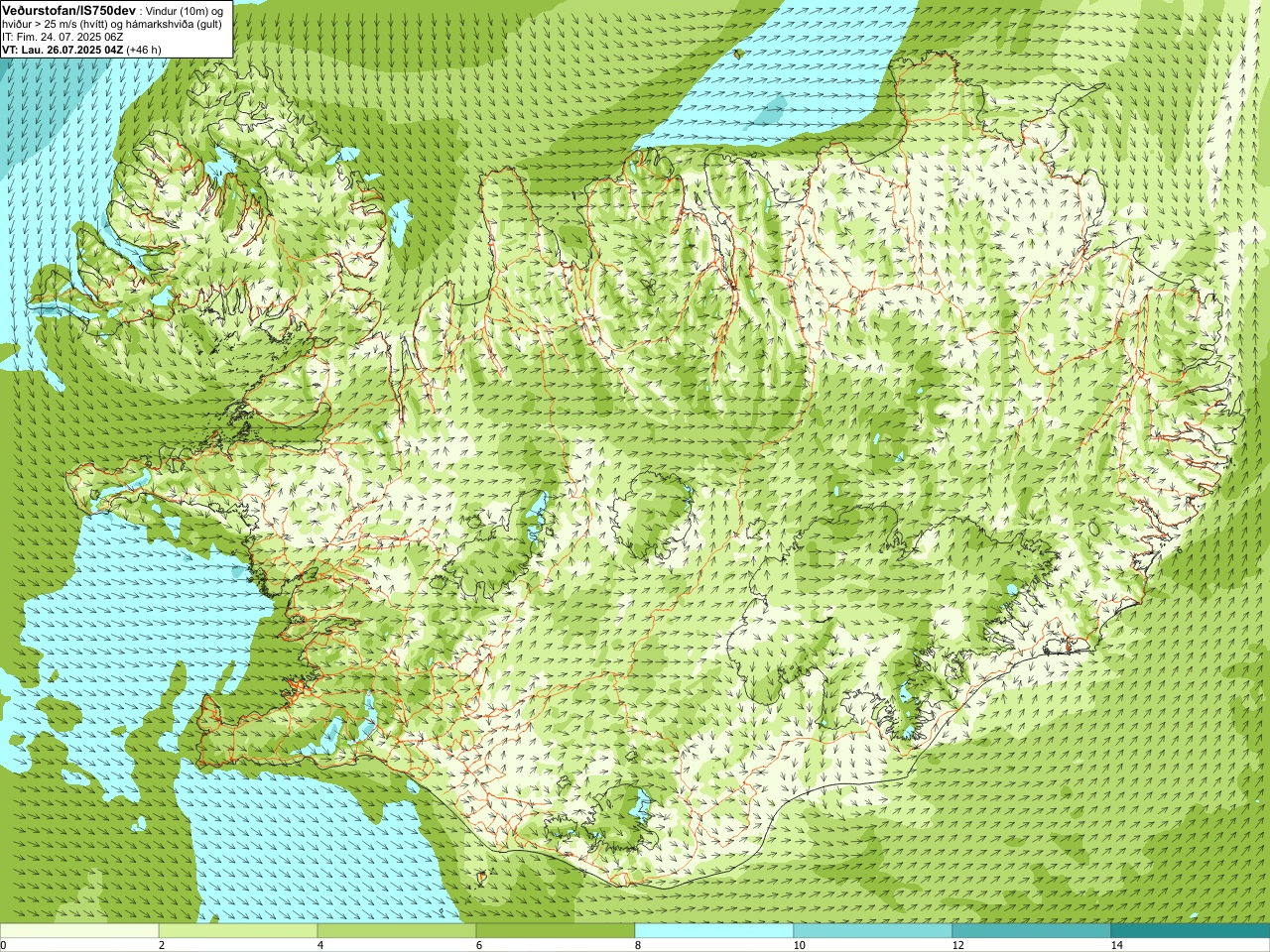Click the 'Vindur (10m) og' label
Screen dimensions: 1270x952
[184, 11]
